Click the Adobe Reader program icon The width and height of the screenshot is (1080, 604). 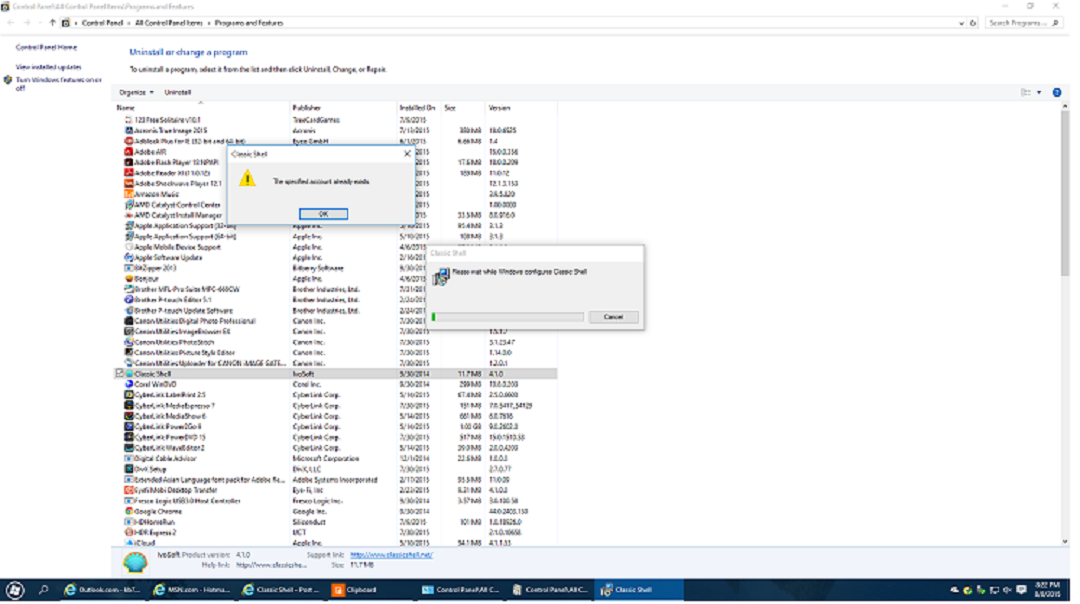point(128,174)
